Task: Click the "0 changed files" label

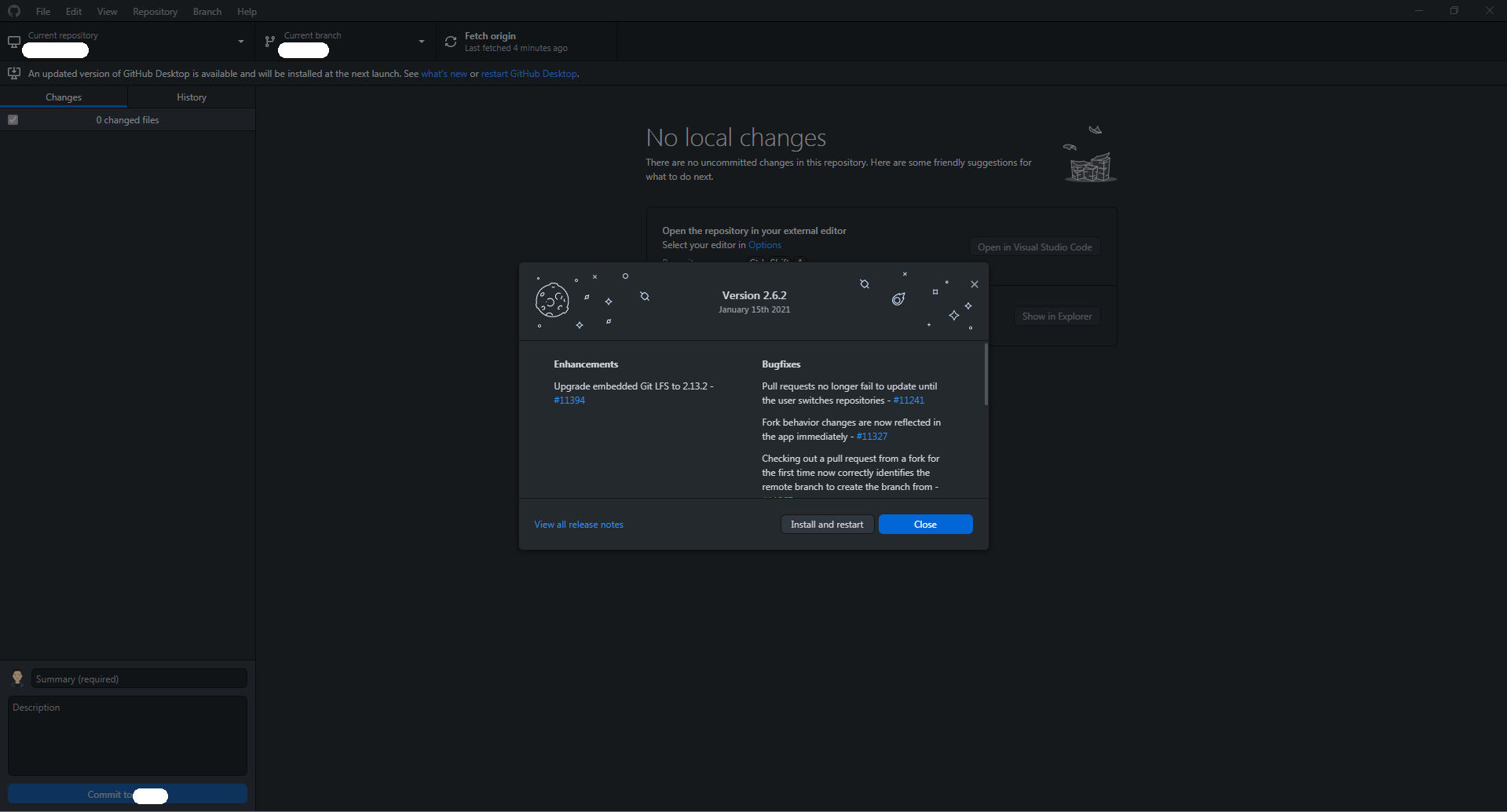Action: coord(128,120)
